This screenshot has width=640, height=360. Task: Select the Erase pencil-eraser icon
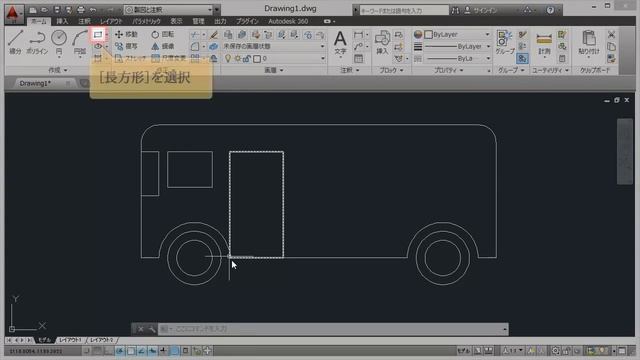213,35
